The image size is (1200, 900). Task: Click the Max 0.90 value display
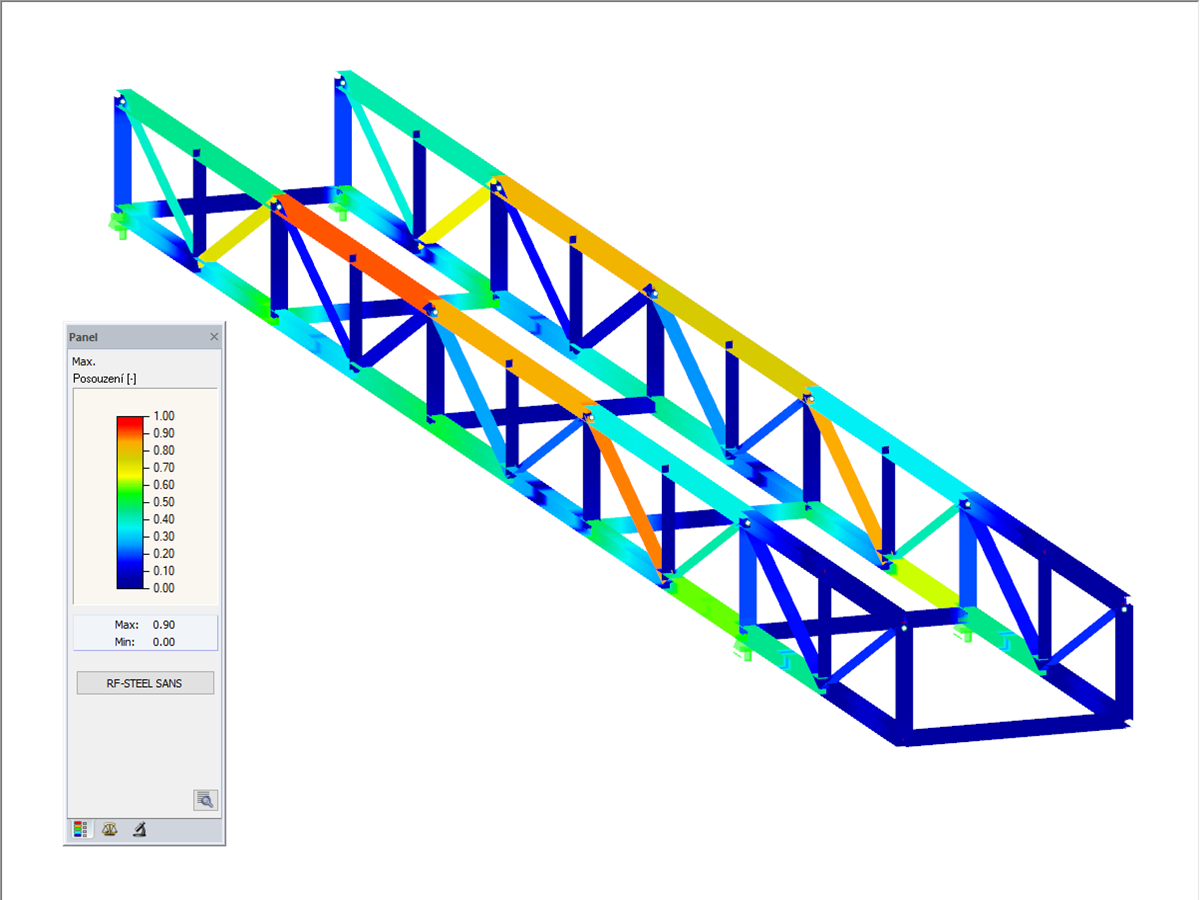coord(144,624)
